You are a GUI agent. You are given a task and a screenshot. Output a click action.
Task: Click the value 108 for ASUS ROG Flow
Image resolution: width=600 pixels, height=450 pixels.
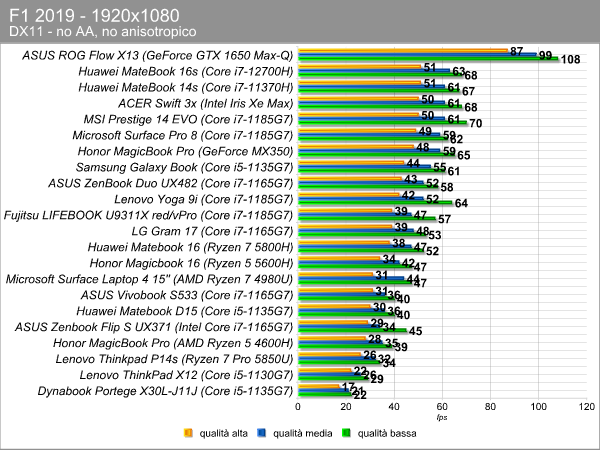click(x=571, y=59)
